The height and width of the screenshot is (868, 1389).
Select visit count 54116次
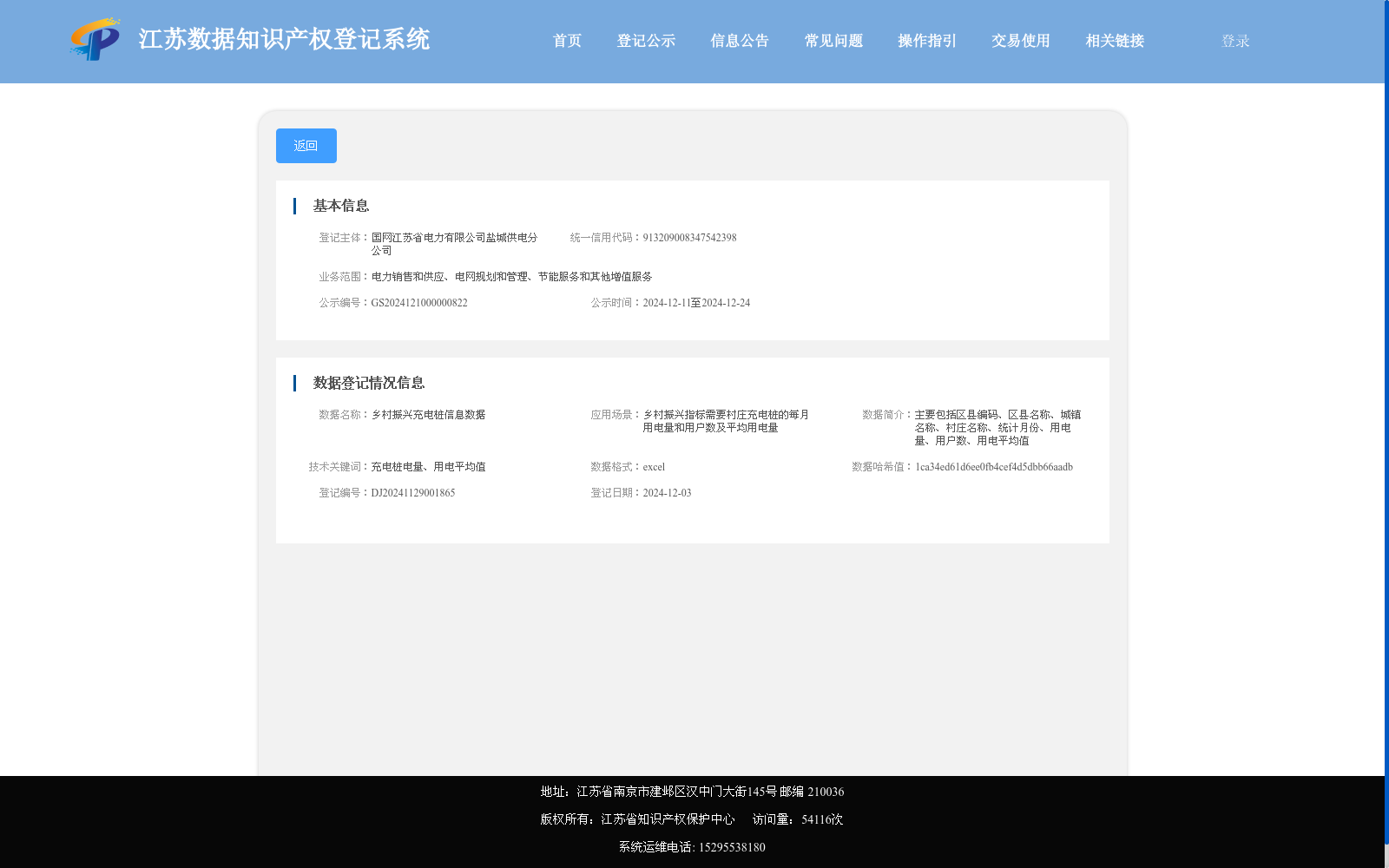[x=822, y=819]
